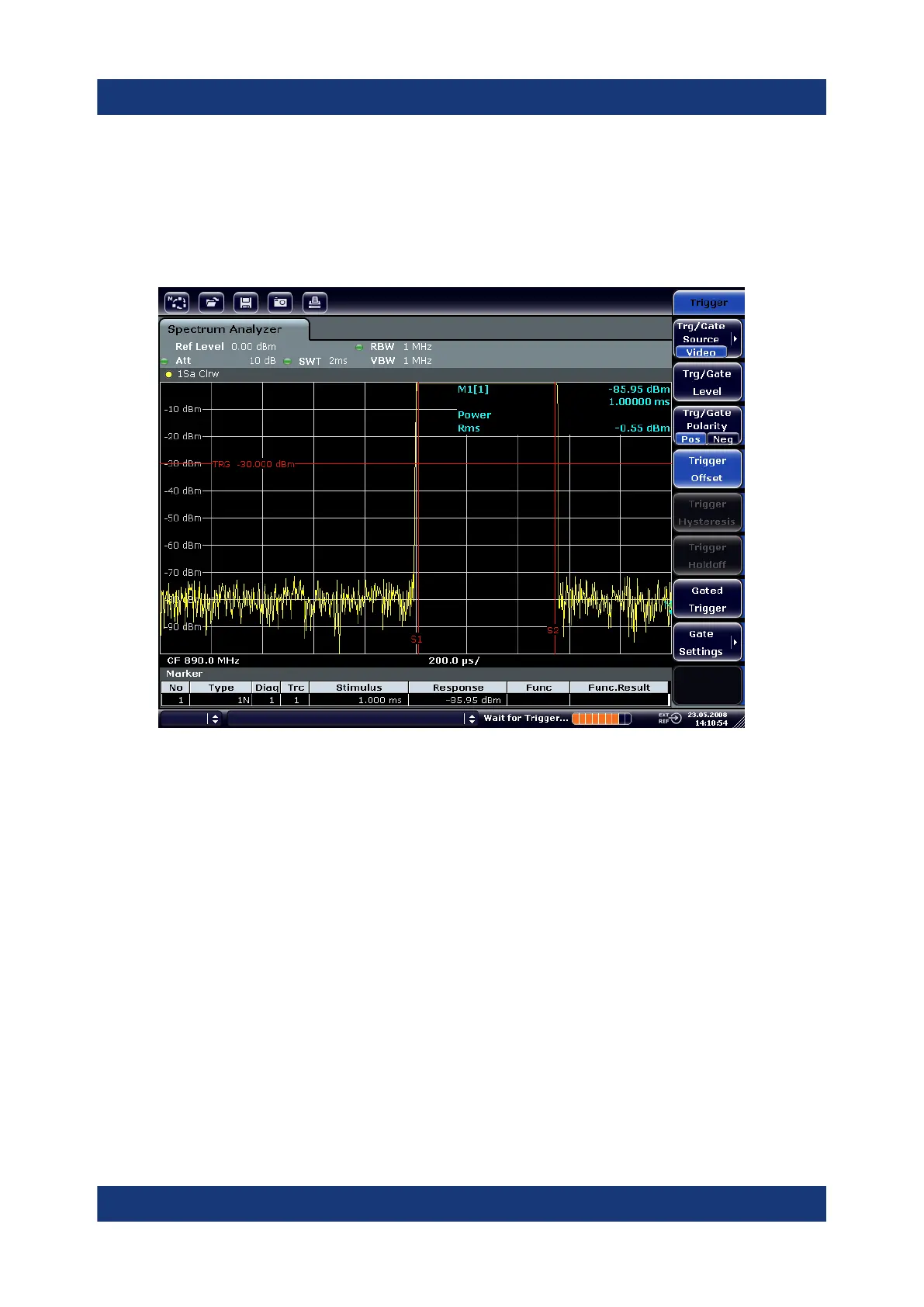This screenshot has width=924, height=1307.
Task: Click the 1.000 ms Stimulus cell
Action: (358, 700)
